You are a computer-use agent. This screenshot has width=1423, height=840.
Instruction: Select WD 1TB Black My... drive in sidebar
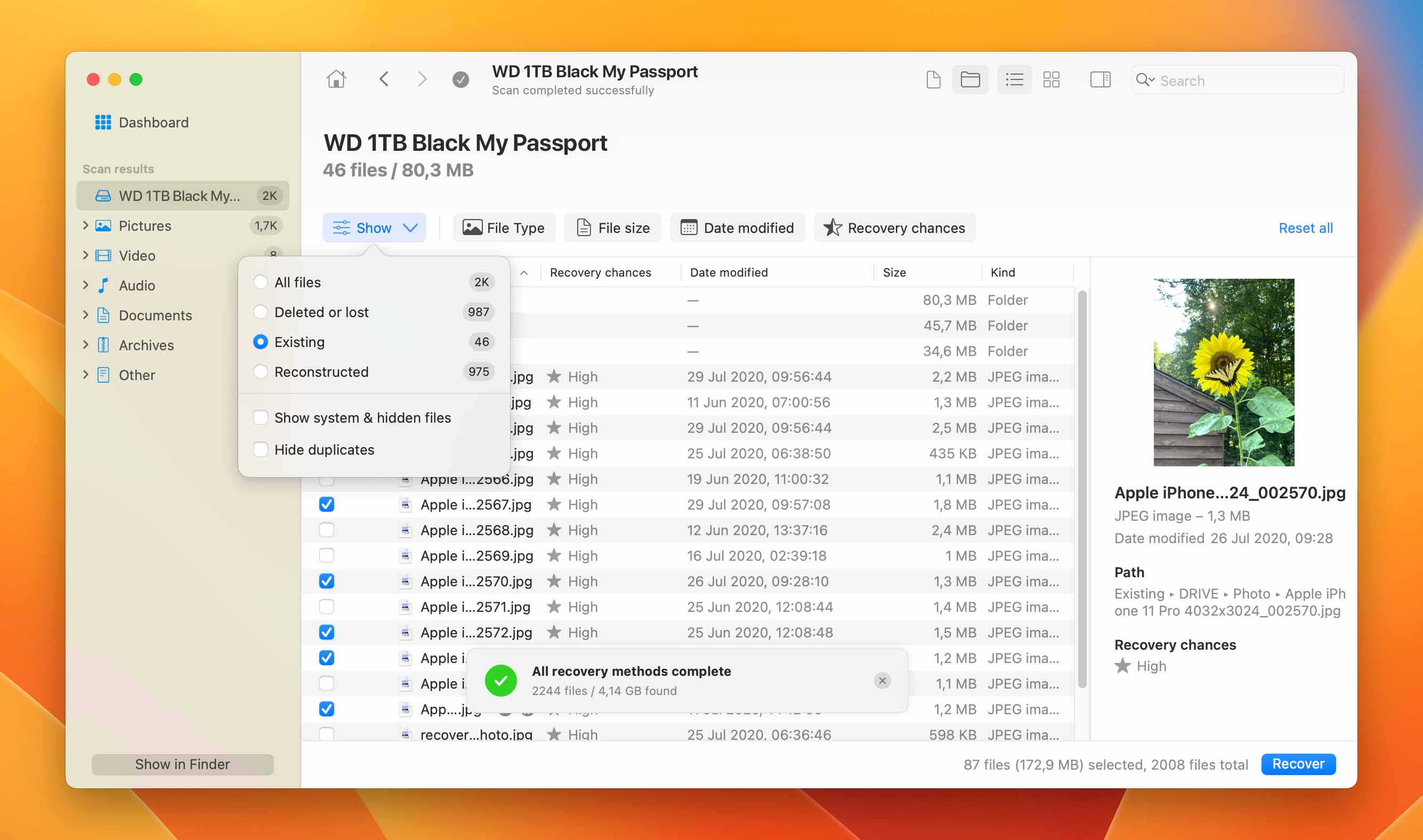[x=183, y=196]
